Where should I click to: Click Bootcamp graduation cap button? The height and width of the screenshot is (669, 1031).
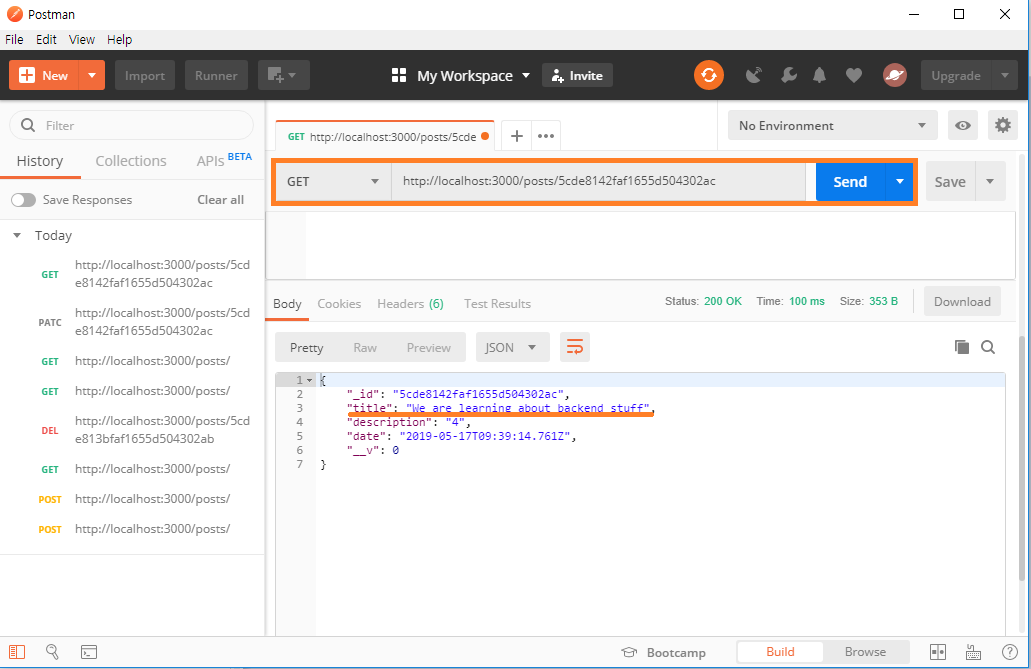click(x=663, y=652)
